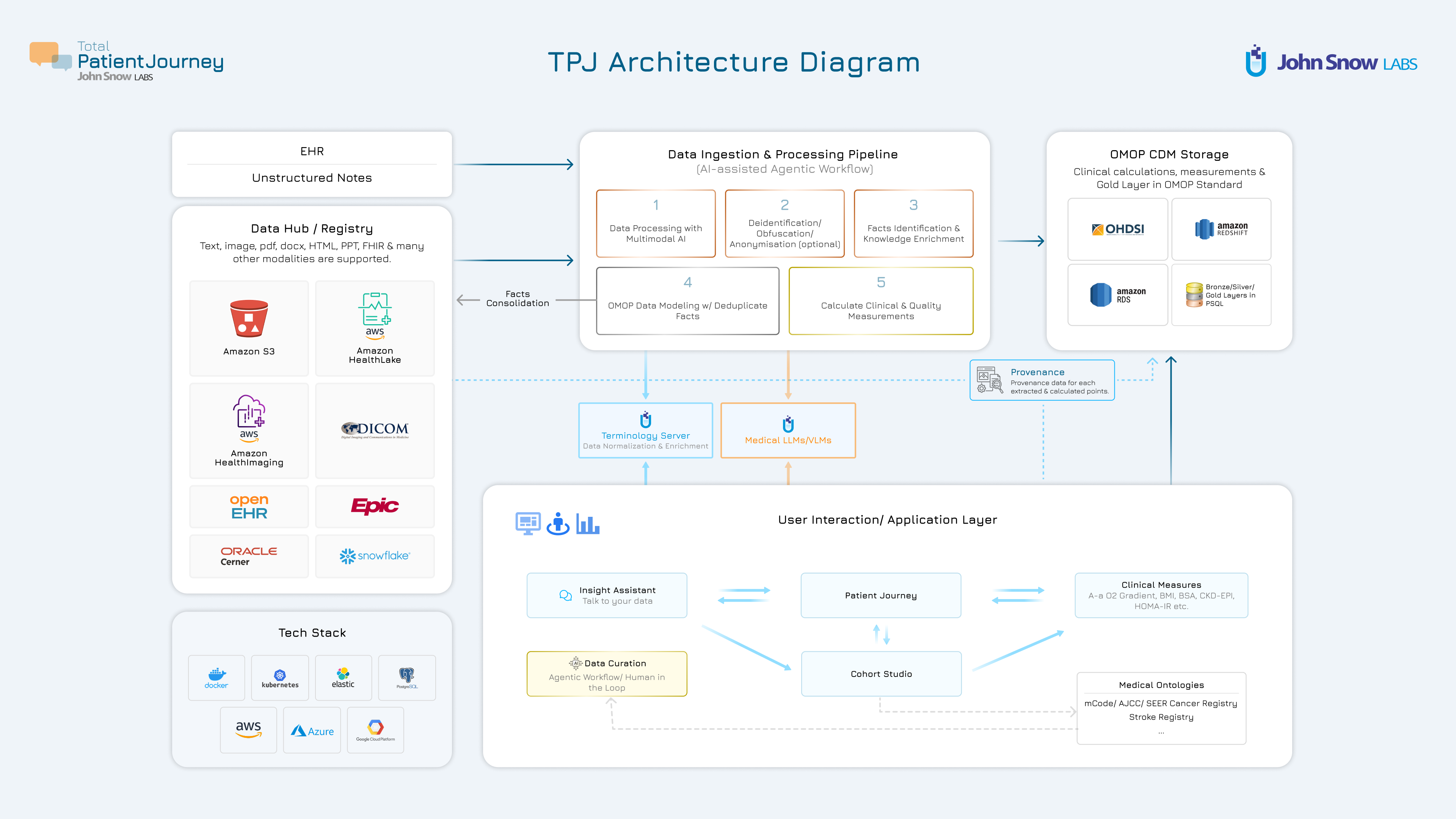This screenshot has height=819, width=1456.
Task: Click the Azure logo
Action: click(x=312, y=731)
